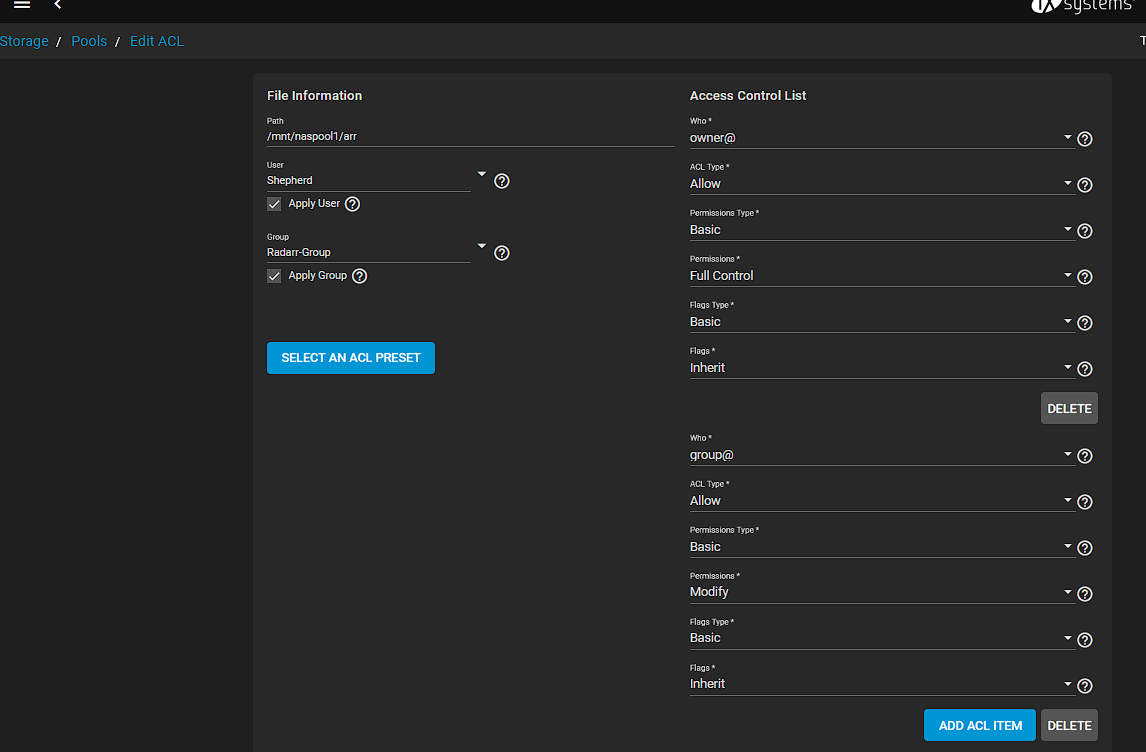Click Select an ACL Preset button

tap(351, 358)
